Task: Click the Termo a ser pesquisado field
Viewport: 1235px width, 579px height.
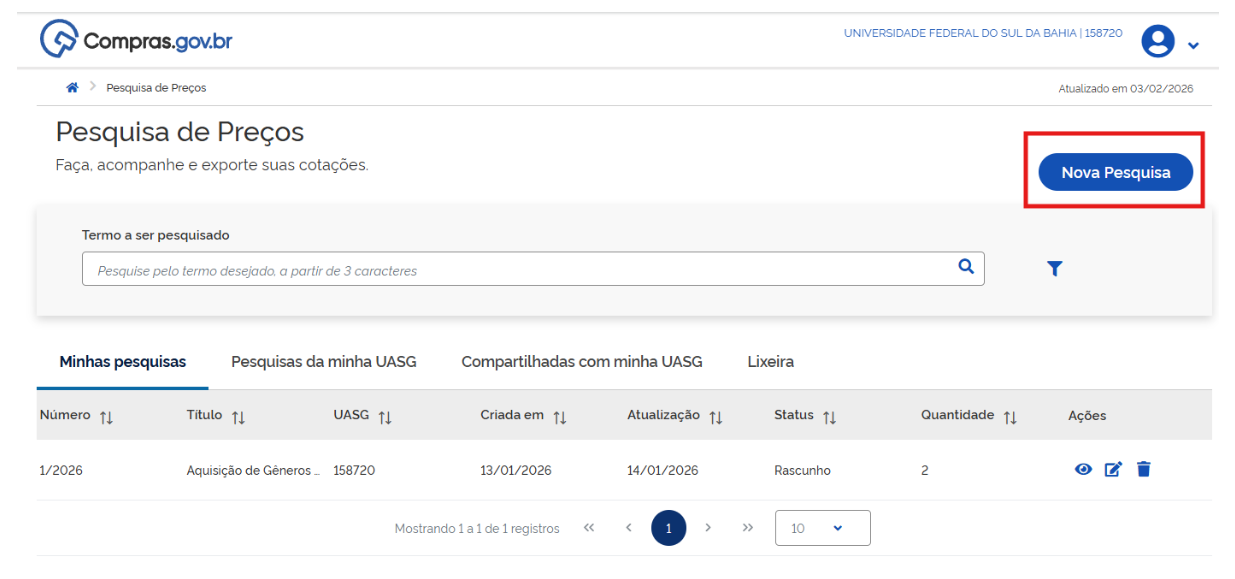Action: tap(520, 270)
